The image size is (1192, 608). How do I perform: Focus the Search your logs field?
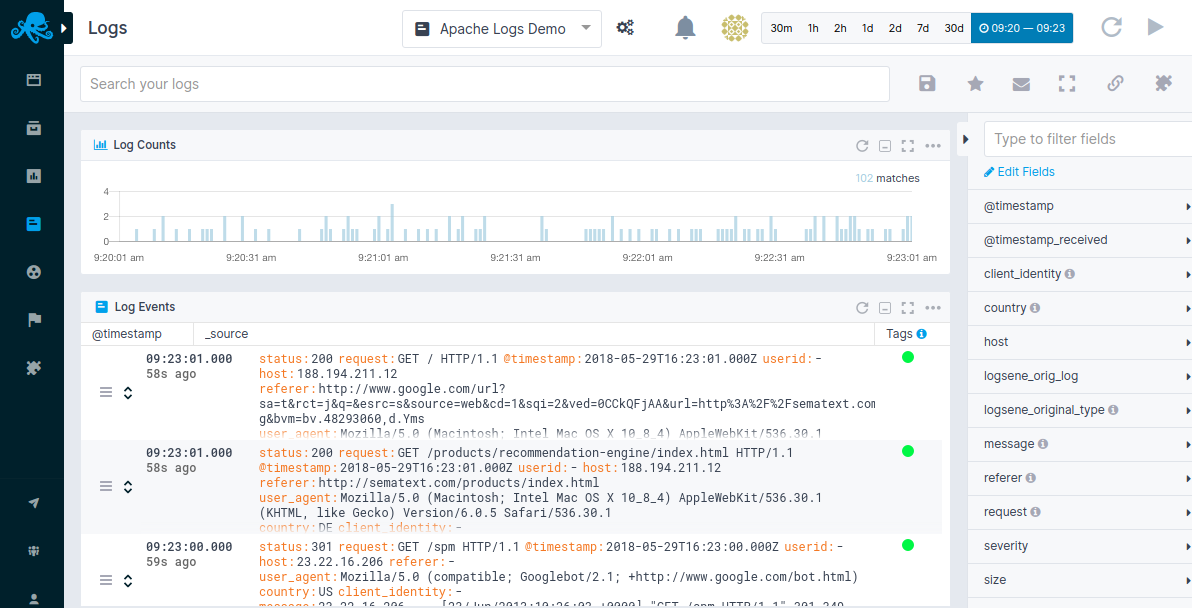click(x=485, y=84)
